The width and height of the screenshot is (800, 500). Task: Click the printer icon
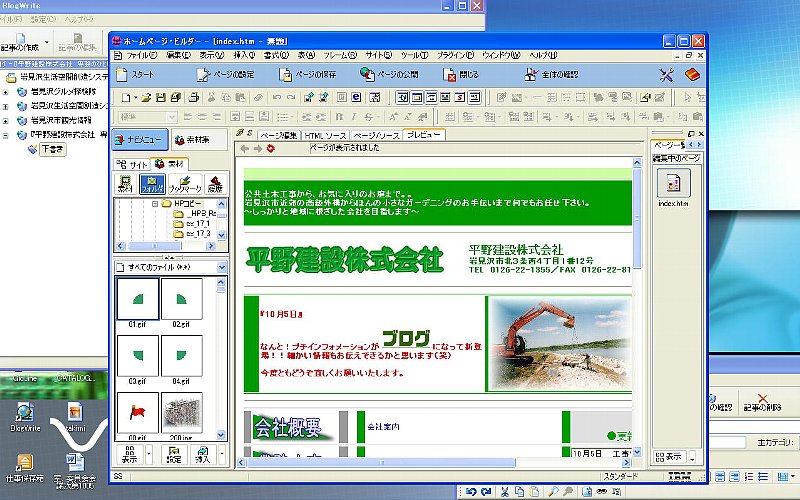click(194, 97)
